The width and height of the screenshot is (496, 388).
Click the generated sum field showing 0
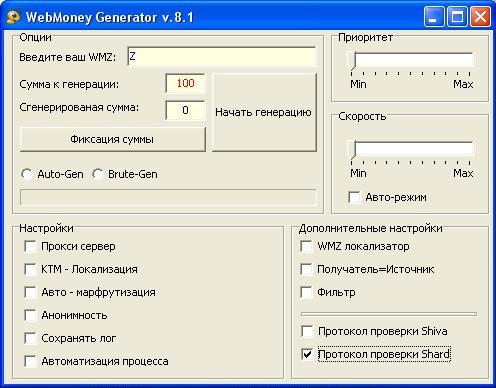tap(185, 110)
